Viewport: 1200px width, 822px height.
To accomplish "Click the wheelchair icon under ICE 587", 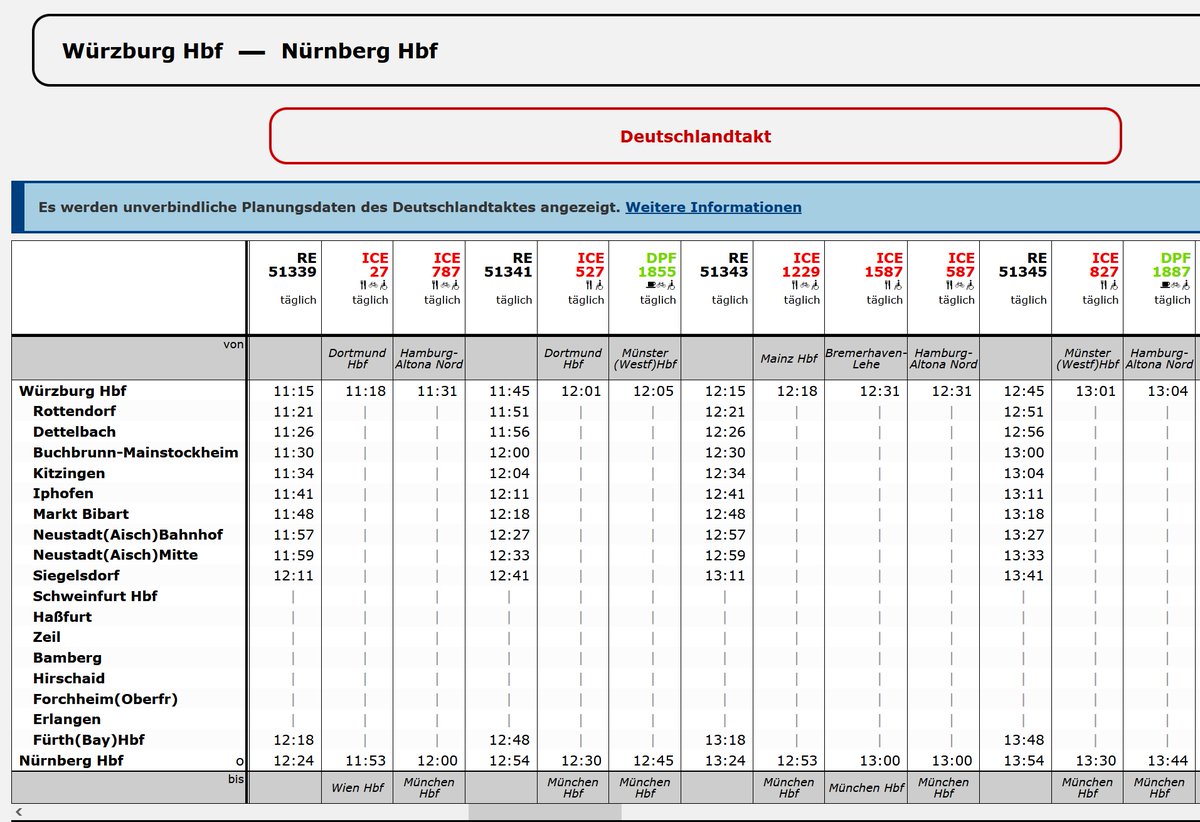I will (x=971, y=285).
